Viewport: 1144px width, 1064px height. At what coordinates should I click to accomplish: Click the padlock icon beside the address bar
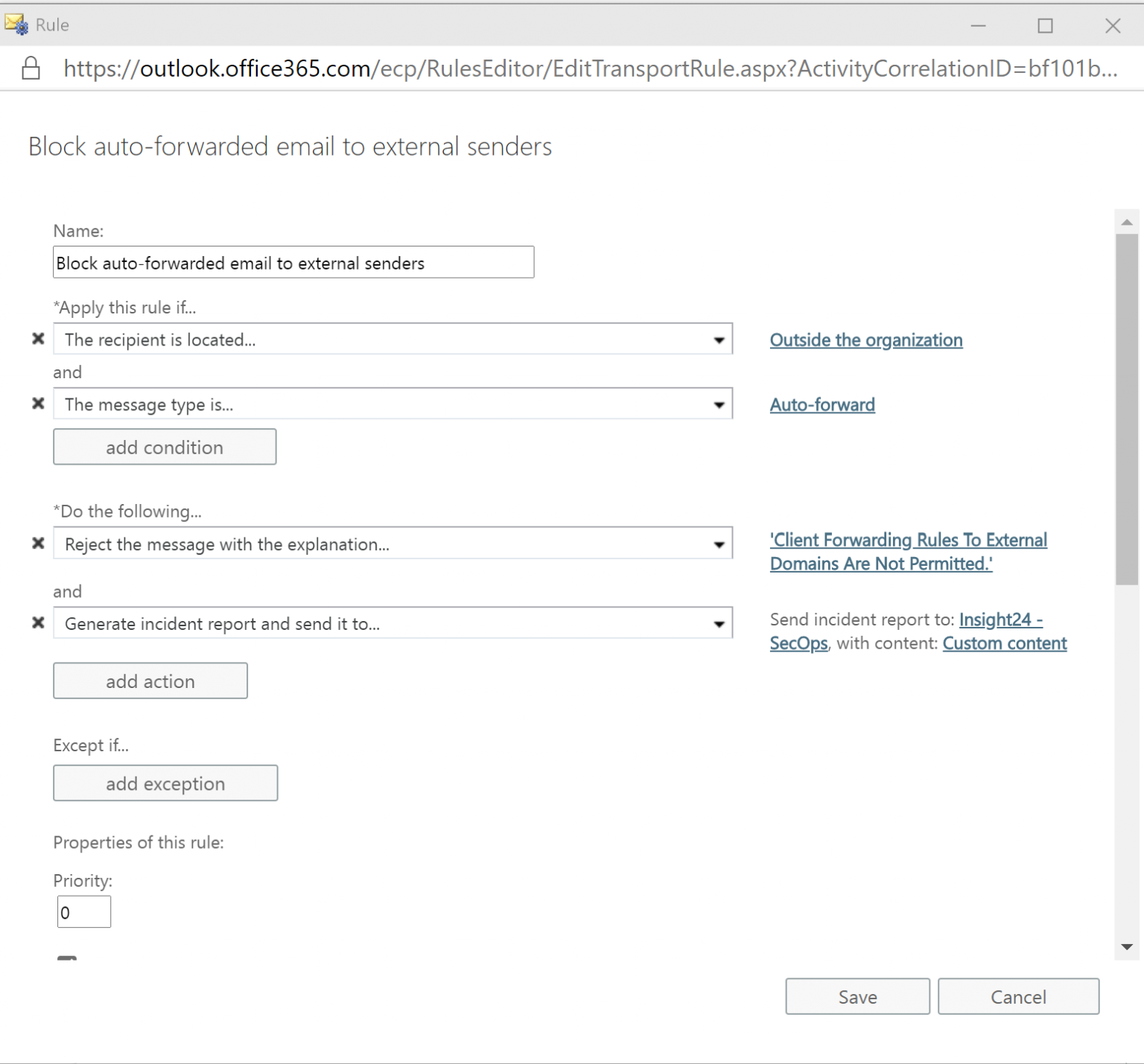(31, 68)
